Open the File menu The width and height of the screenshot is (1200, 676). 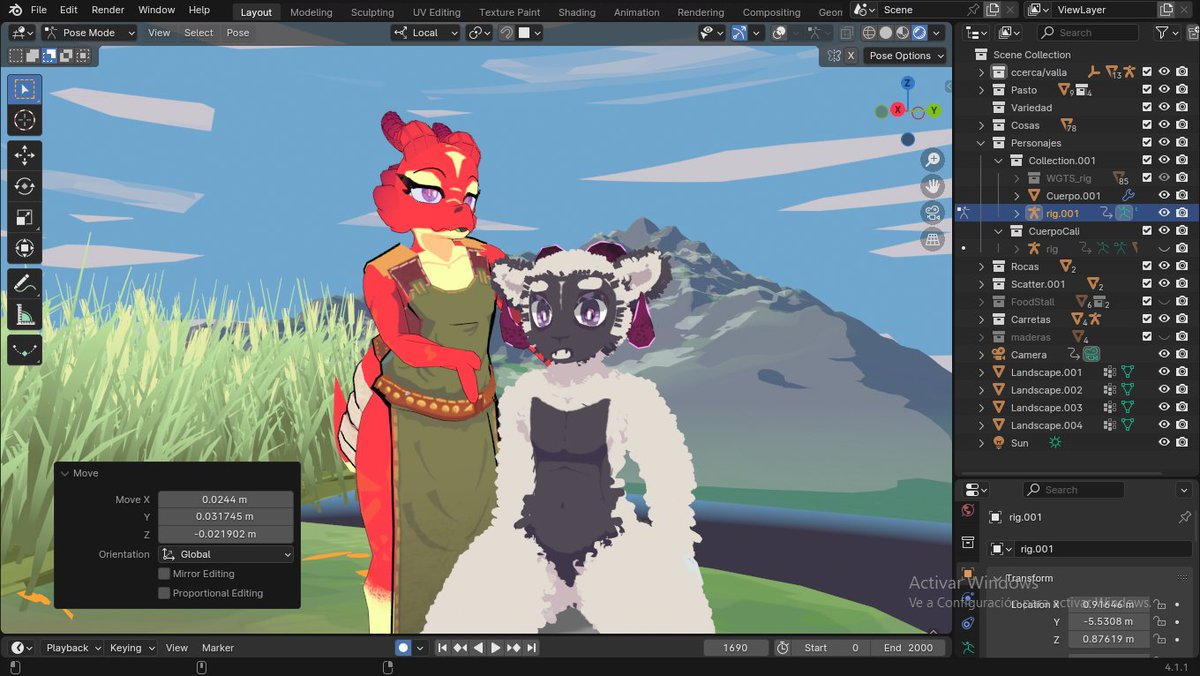click(x=39, y=10)
